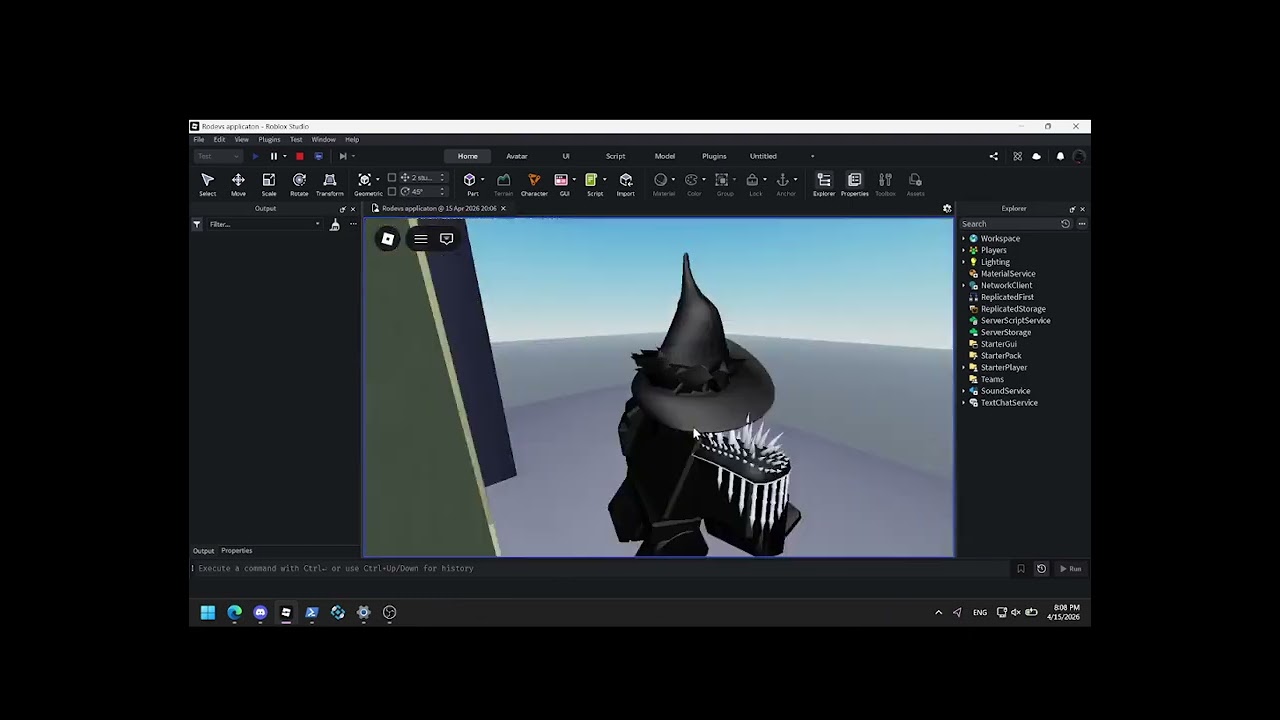Select the Move tool
The height and width of the screenshot is (720, 1280).
[238, 181]
